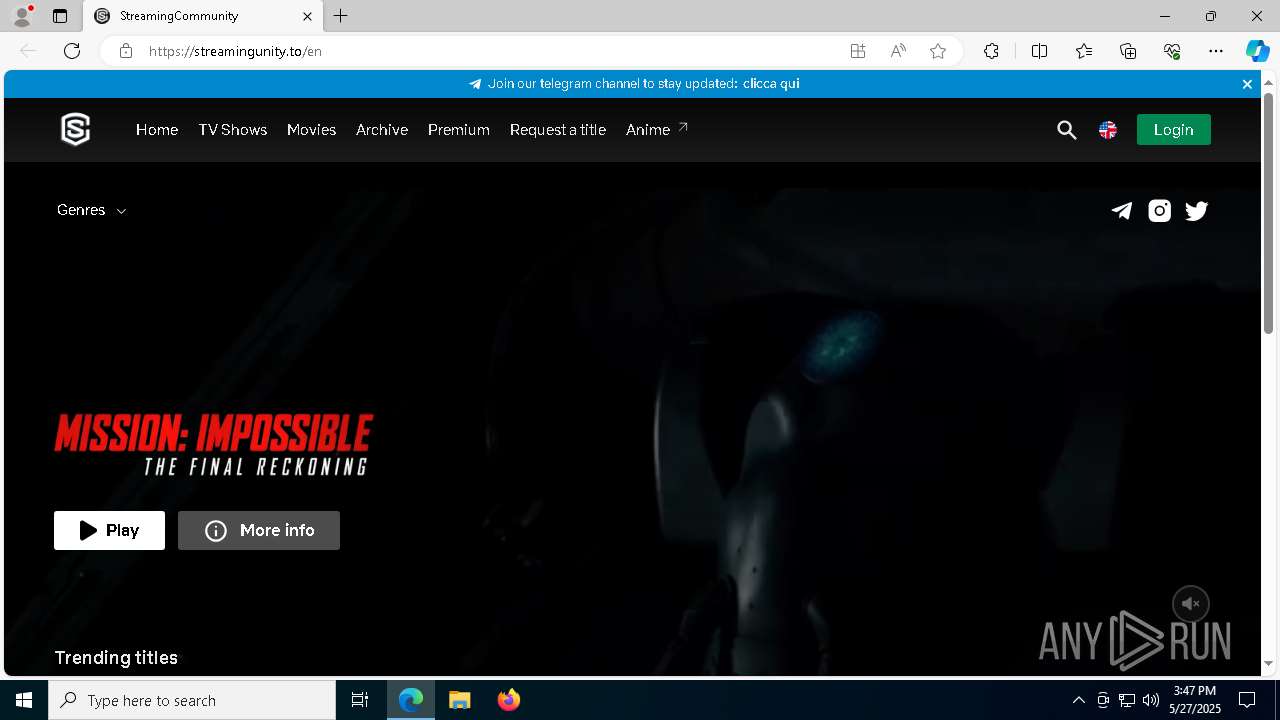Unmute the trailer audio button
The width and height of the screenshot is (1280, 720).
click(1191, 604)
